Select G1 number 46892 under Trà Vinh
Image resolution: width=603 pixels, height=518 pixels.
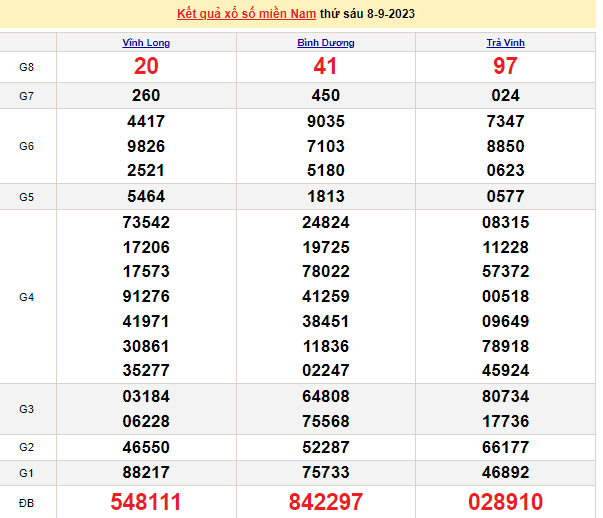tap(505, 472)
